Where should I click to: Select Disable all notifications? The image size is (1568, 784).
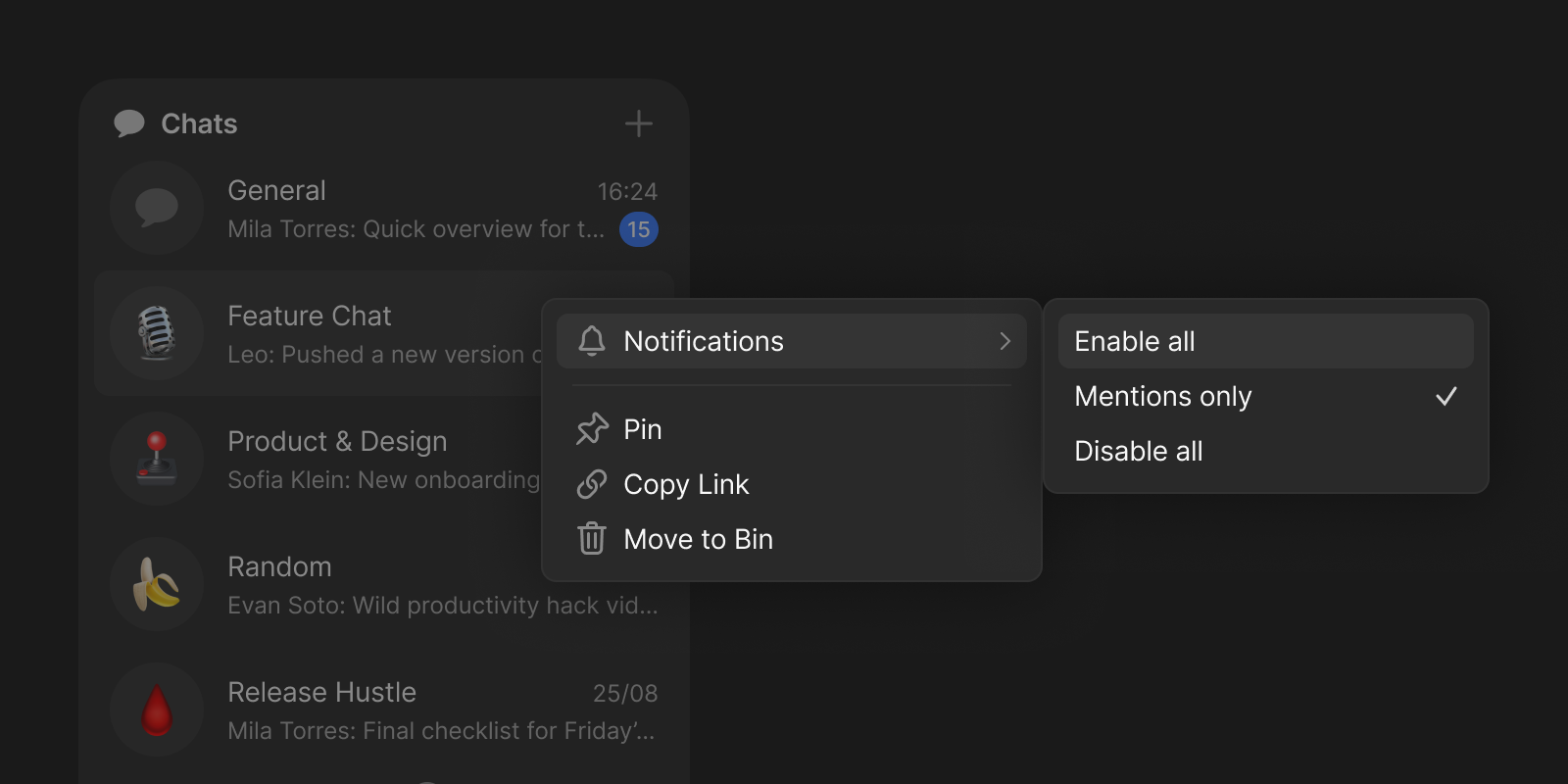(x=1138, y=451)
